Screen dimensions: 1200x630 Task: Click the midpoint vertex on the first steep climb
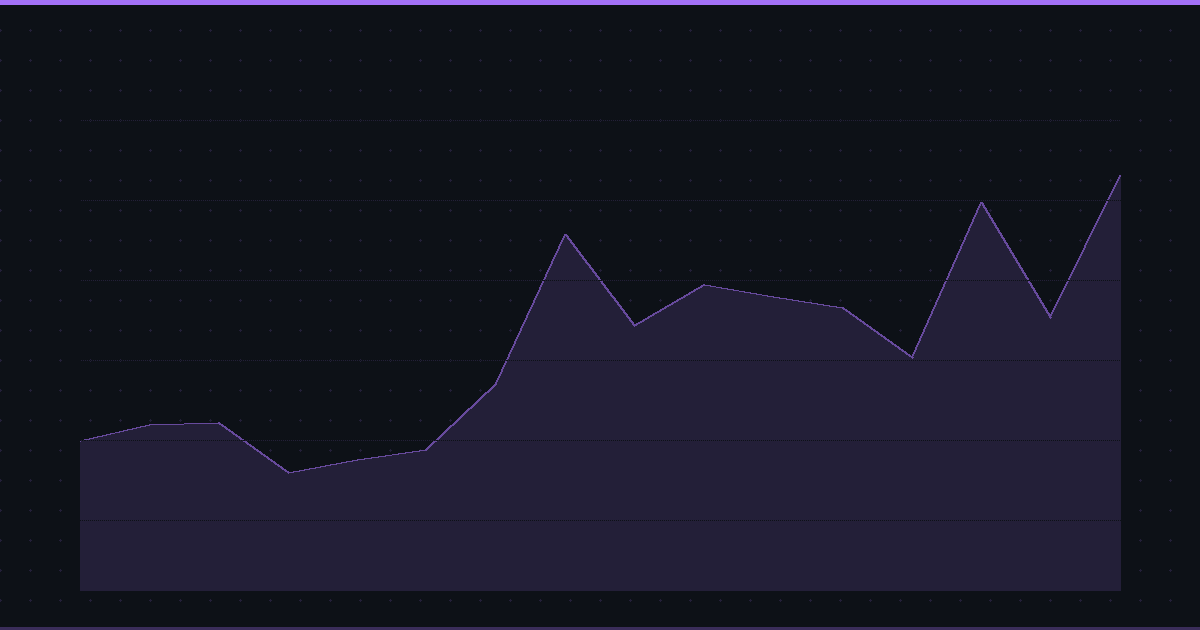496,384
